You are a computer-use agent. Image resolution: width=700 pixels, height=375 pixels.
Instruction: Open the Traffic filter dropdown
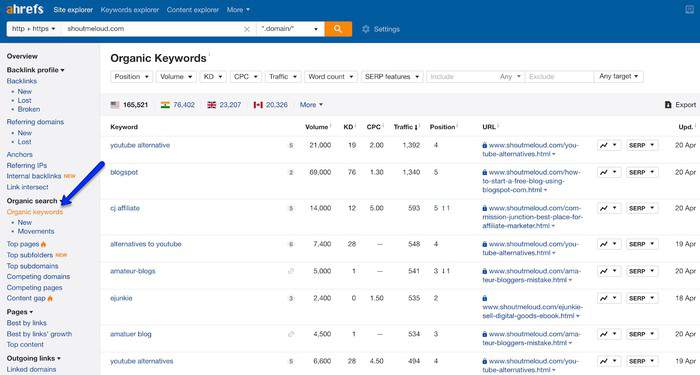[283, 77]
